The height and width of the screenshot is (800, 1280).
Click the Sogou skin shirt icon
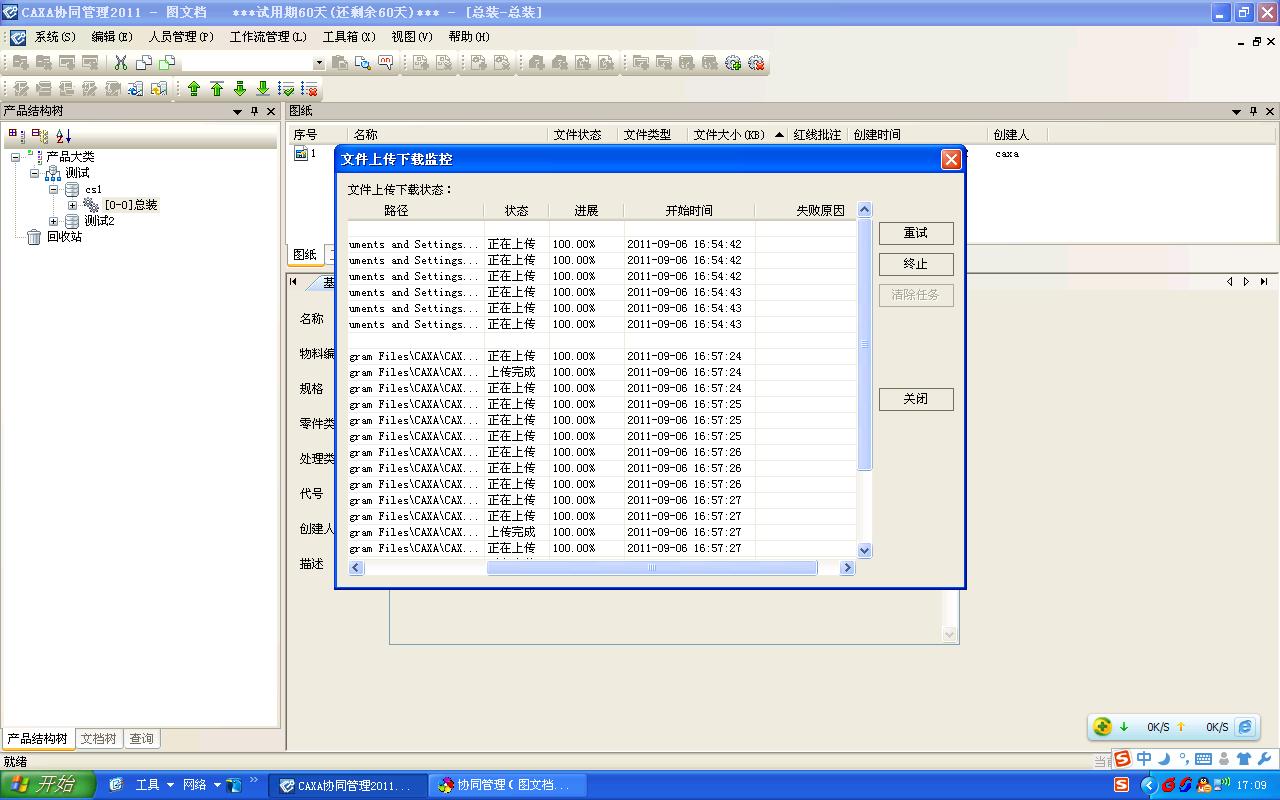tap(1244, 760)
